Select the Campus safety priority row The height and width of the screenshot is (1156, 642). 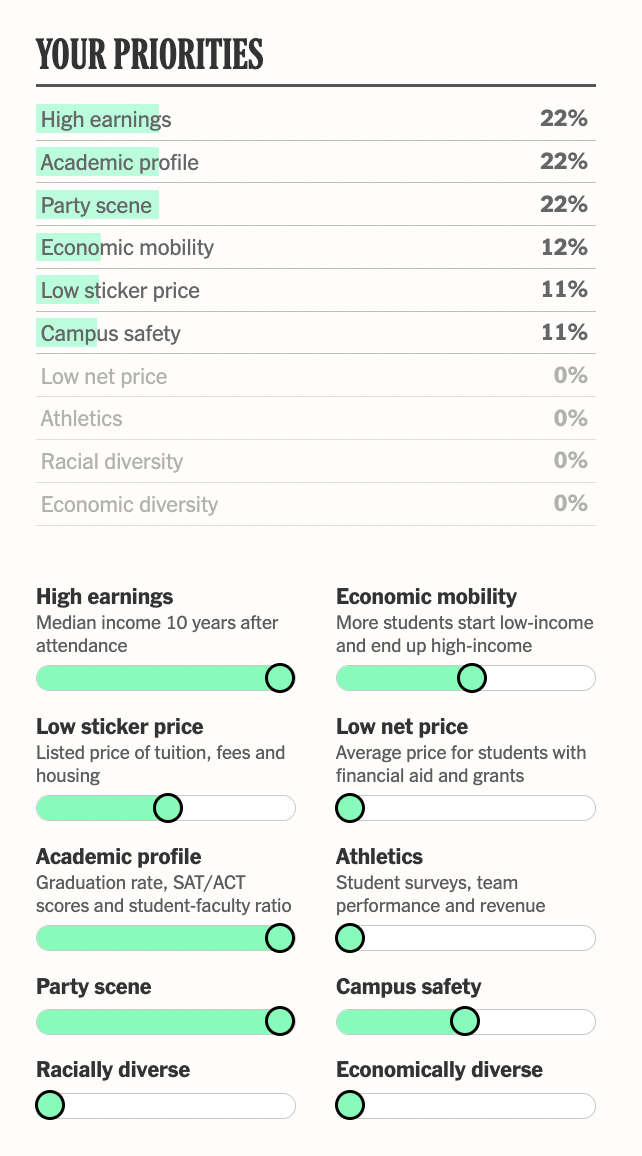(315, 333)
